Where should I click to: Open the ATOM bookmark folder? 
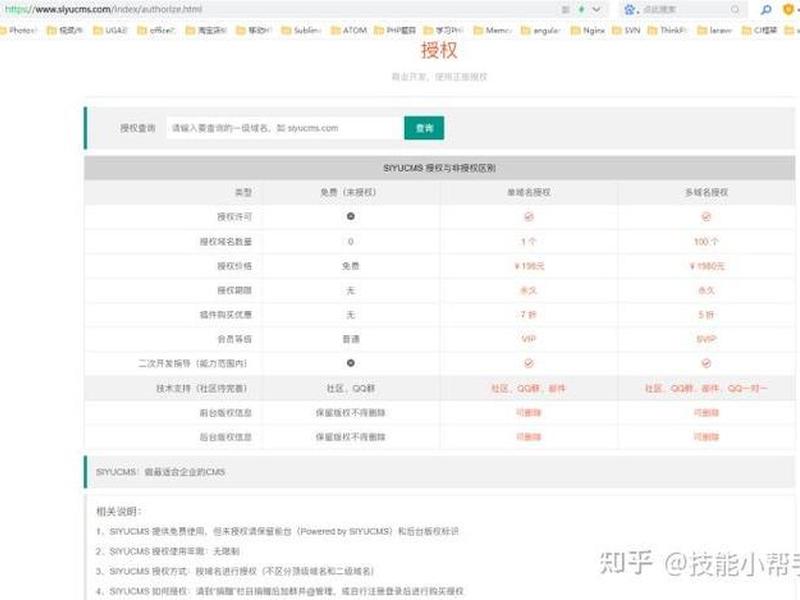[349, 31]
